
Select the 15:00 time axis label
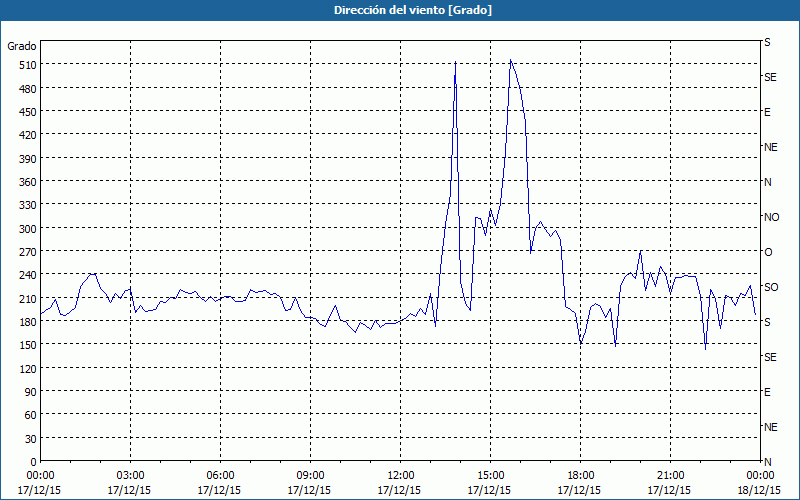point(491,476)
